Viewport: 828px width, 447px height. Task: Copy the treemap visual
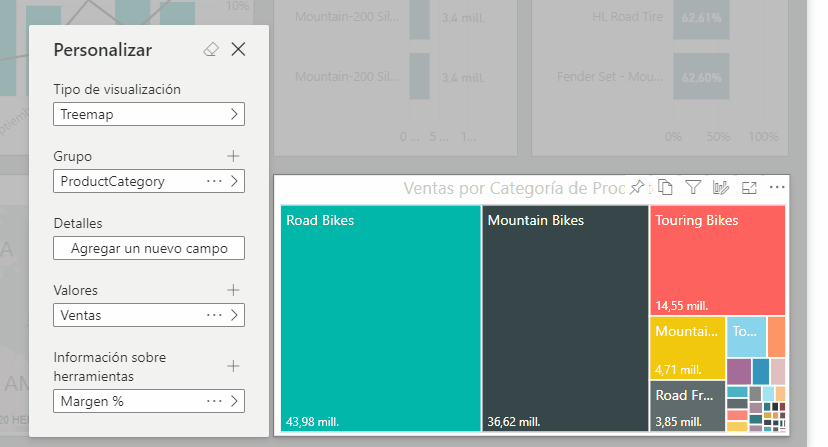(665, 187)
